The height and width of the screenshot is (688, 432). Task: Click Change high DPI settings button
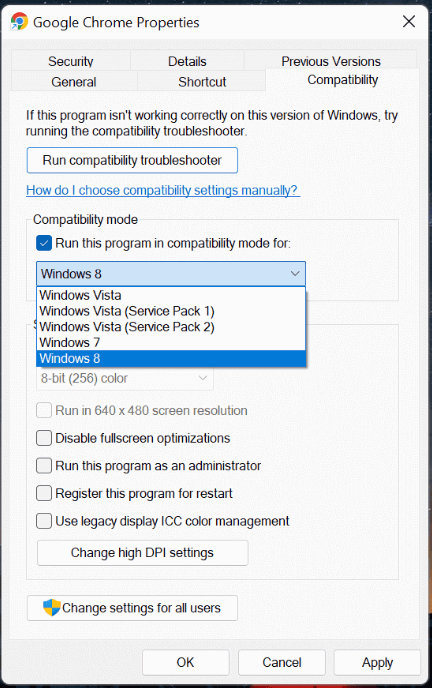click(143, 553)
